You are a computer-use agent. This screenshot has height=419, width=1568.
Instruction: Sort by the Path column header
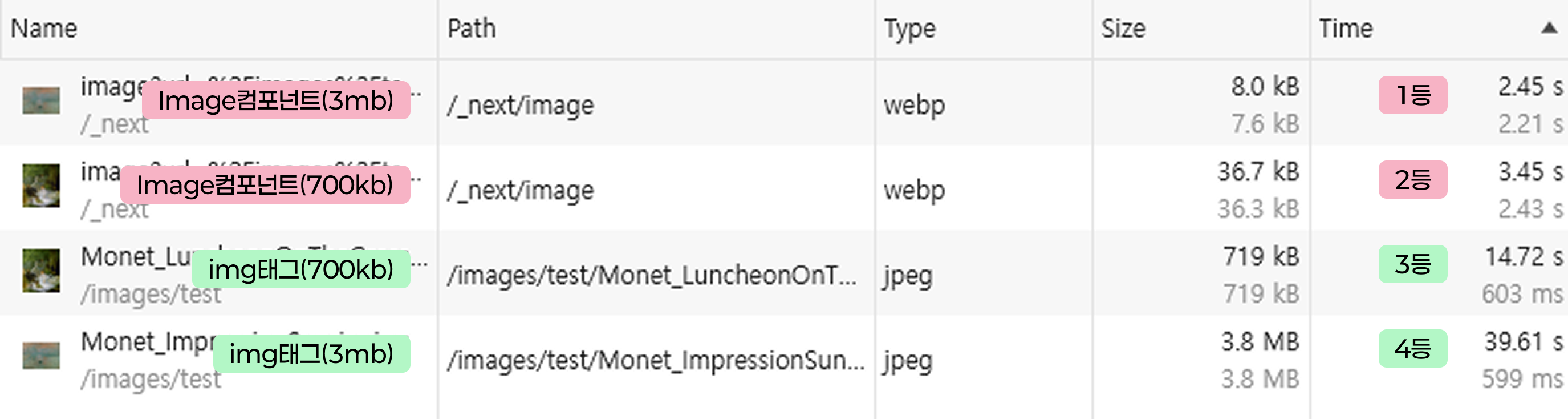point(472,29)
